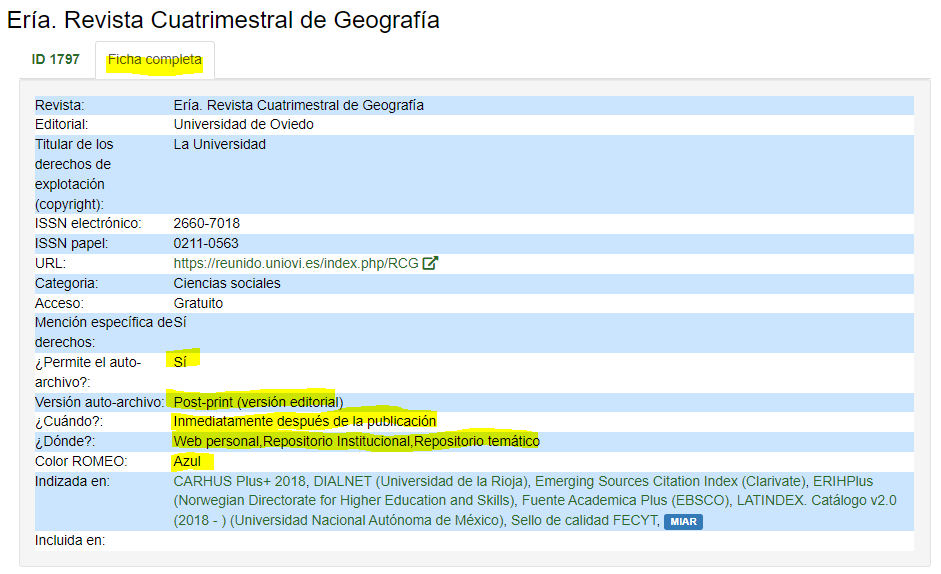The width and height of the screenshot is (941, 574).
Task: Select the Ficha completa tab
Action: pyautogui.click(x=155, y=60)
